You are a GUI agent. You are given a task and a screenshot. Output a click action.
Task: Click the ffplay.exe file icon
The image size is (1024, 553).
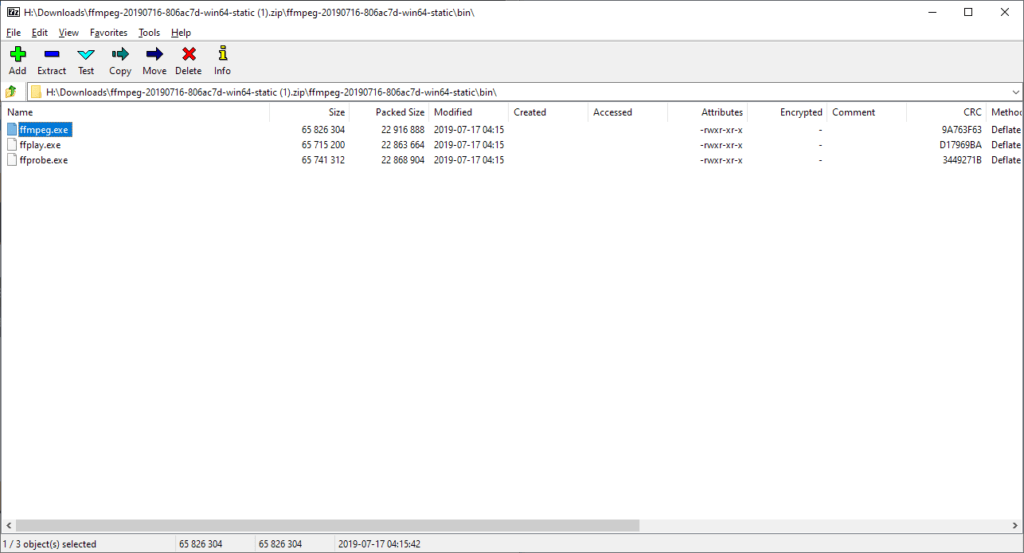(x=12, y=144)
